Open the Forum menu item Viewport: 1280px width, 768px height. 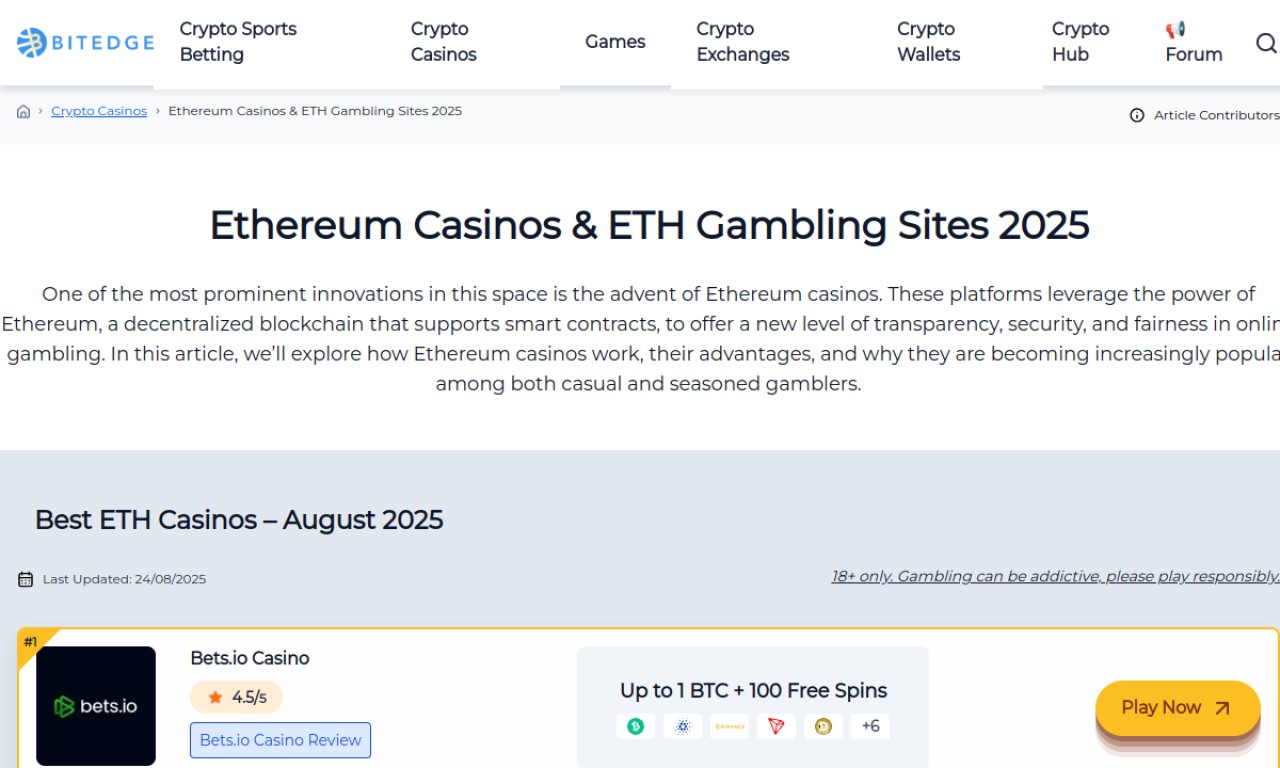[x=1194, y=42]
